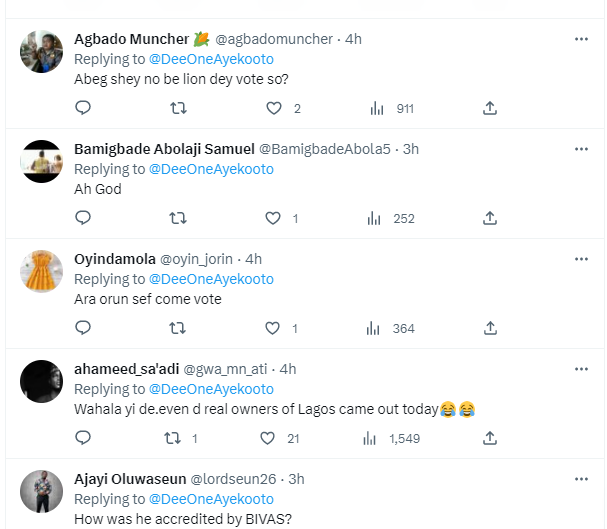
Task: Reply to ahameed_sa'adi's Wahala tweet
Action: click(x=83, y=438)
